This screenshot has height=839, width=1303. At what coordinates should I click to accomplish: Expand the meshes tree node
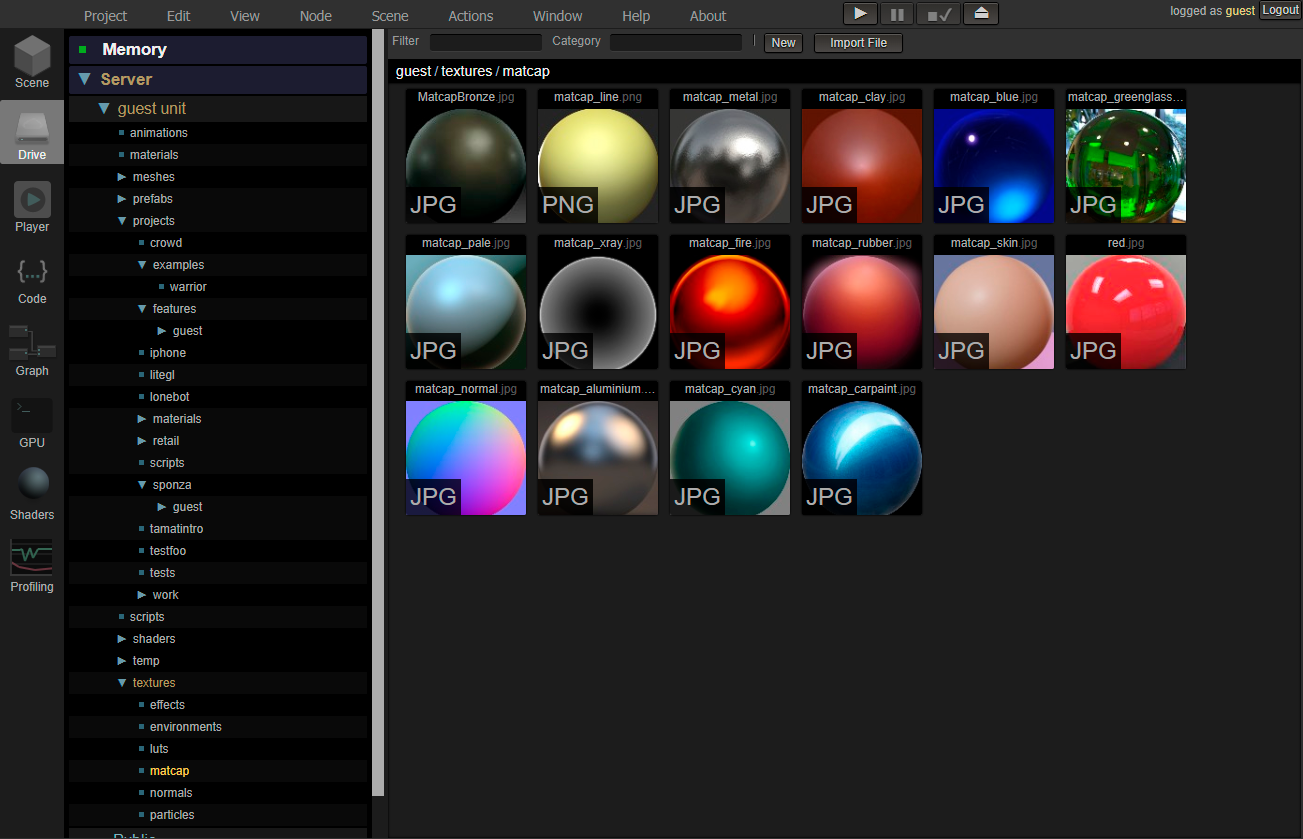121,176
